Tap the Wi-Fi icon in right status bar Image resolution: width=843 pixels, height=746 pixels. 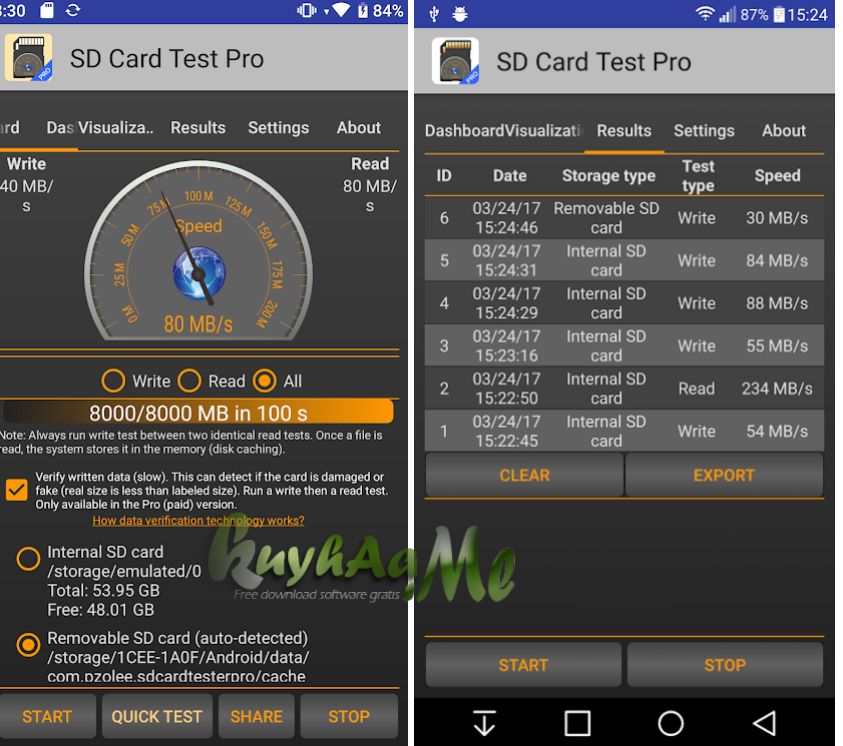click(705, 13)
